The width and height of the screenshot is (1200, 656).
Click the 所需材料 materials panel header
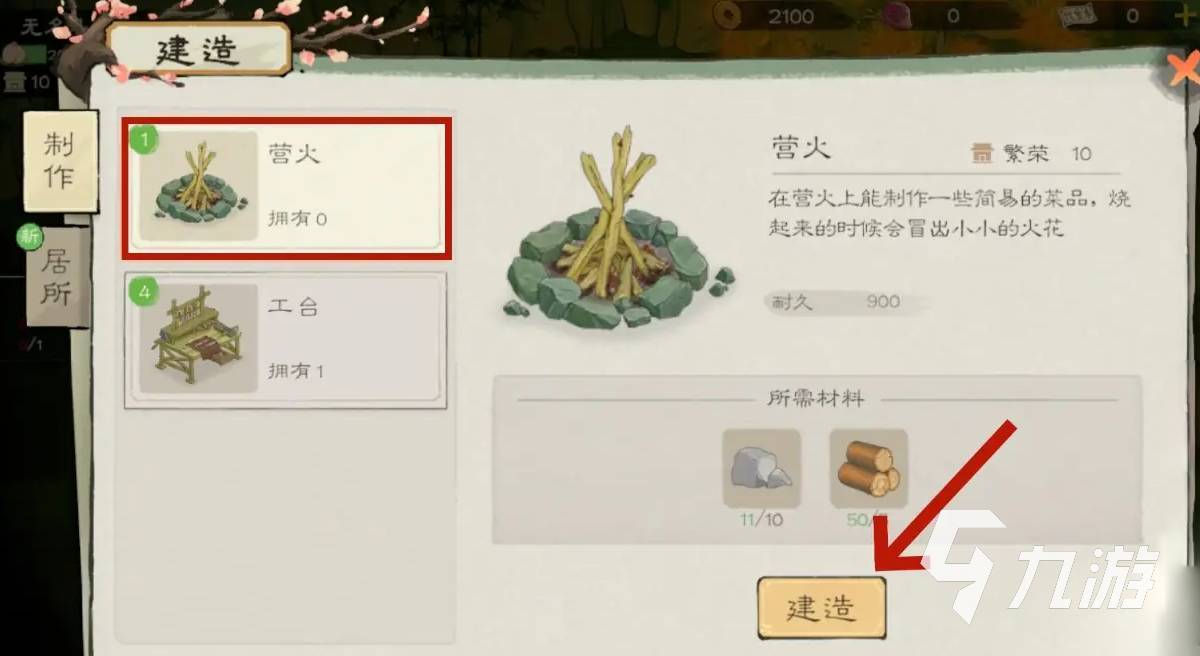(817, 399)
